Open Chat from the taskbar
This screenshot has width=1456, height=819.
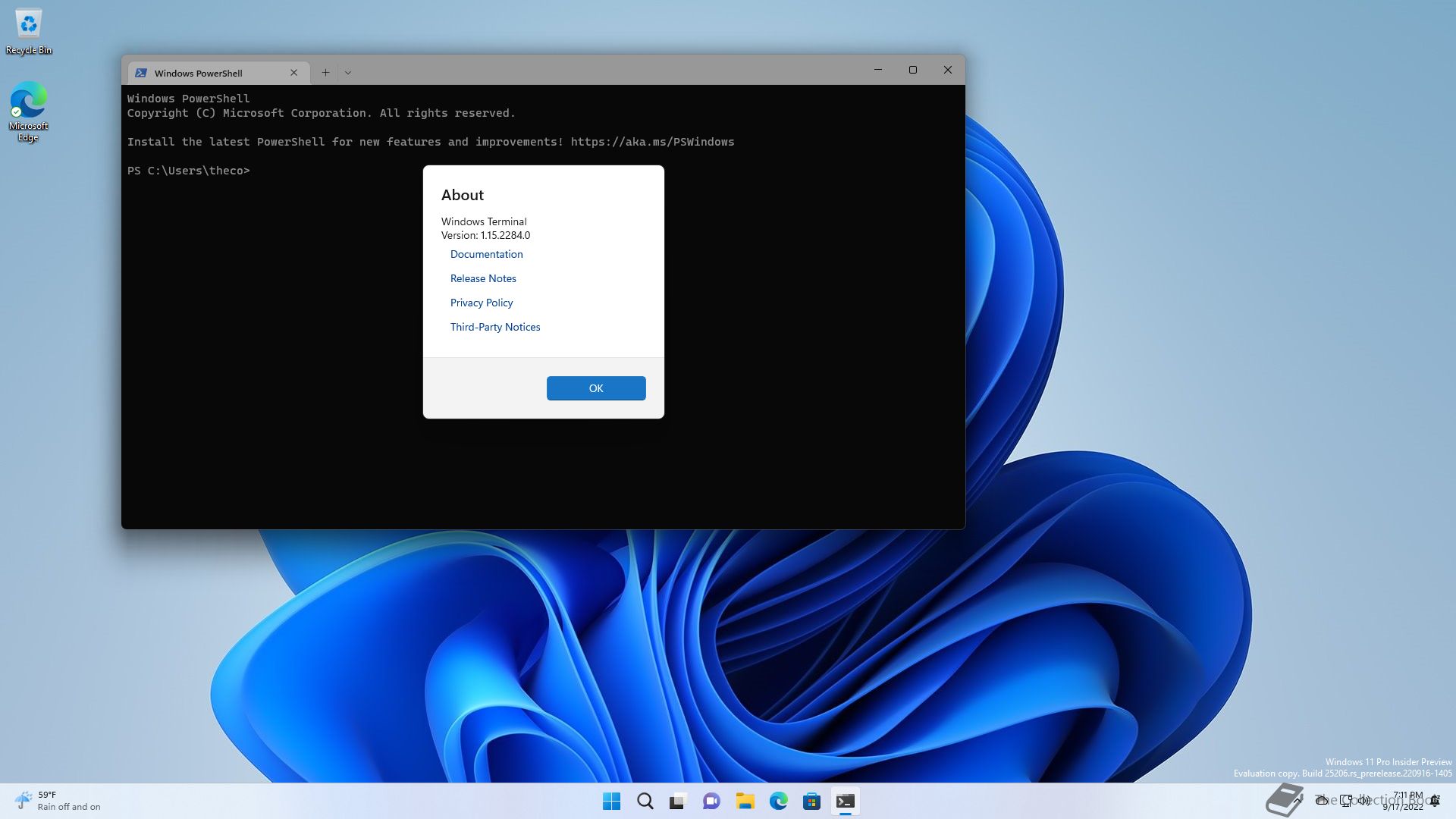(711, 802)
